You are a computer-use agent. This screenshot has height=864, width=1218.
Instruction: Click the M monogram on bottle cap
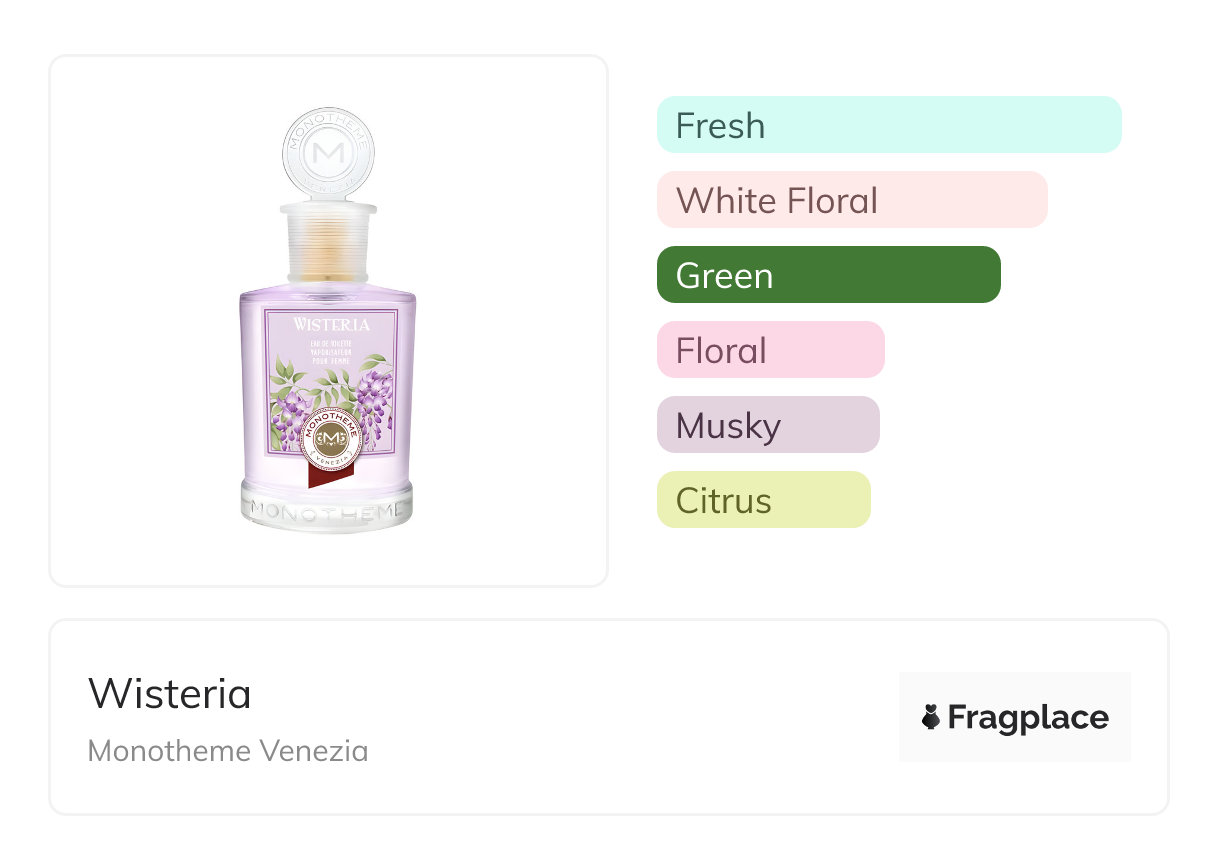[327, 156]
